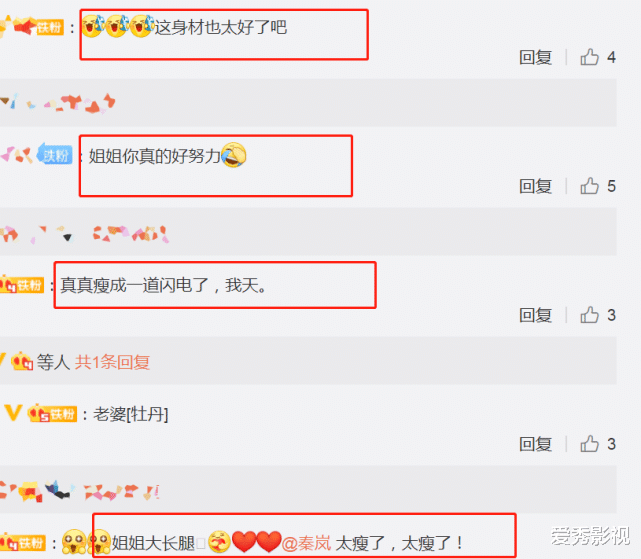The width and height of the screenshot is (641, 559).
Task: Click the 爱秀影视 watermark
Action: pos(590,536)
